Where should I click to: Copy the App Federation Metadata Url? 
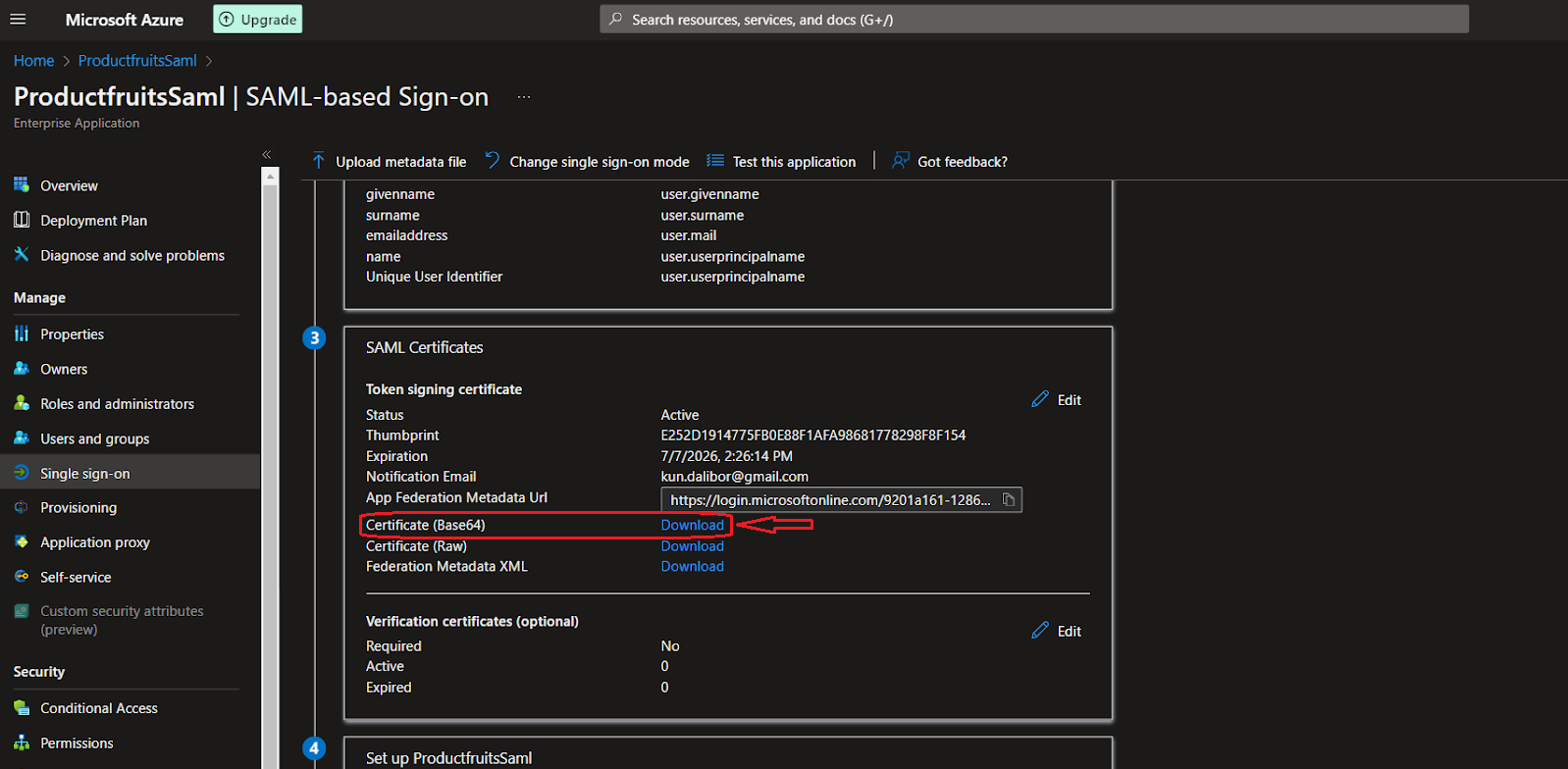[1008, 500]
